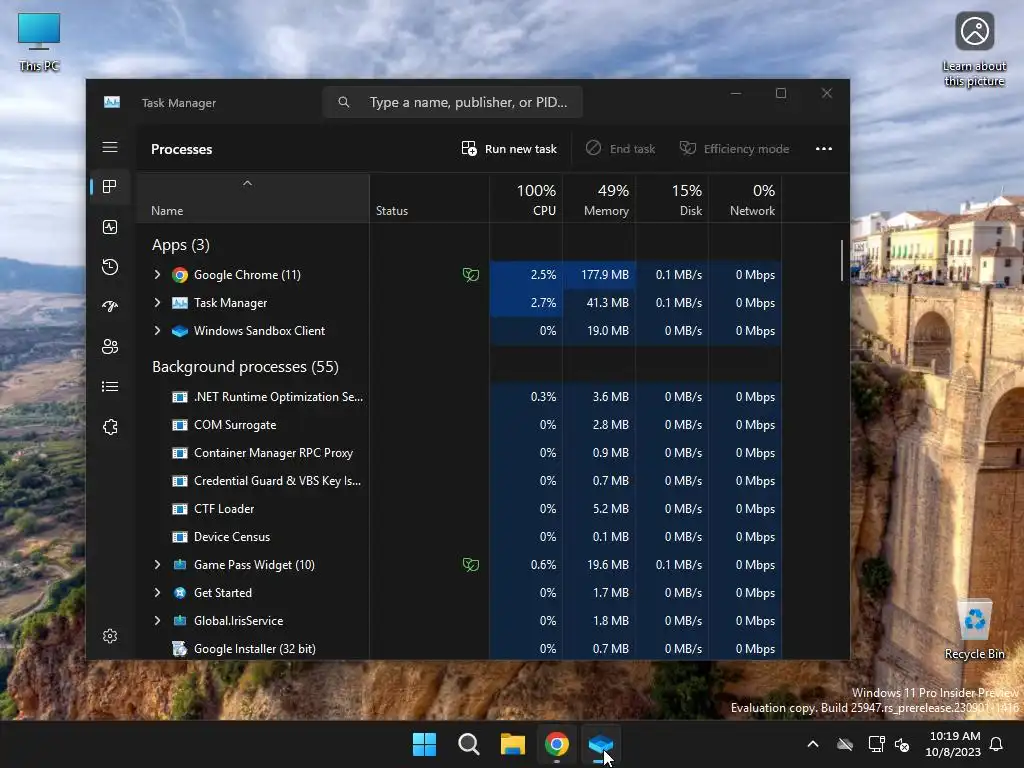The height and width of the screenshot is (768, 1024).
Task: Open taskbar Search
Action: 468,744
